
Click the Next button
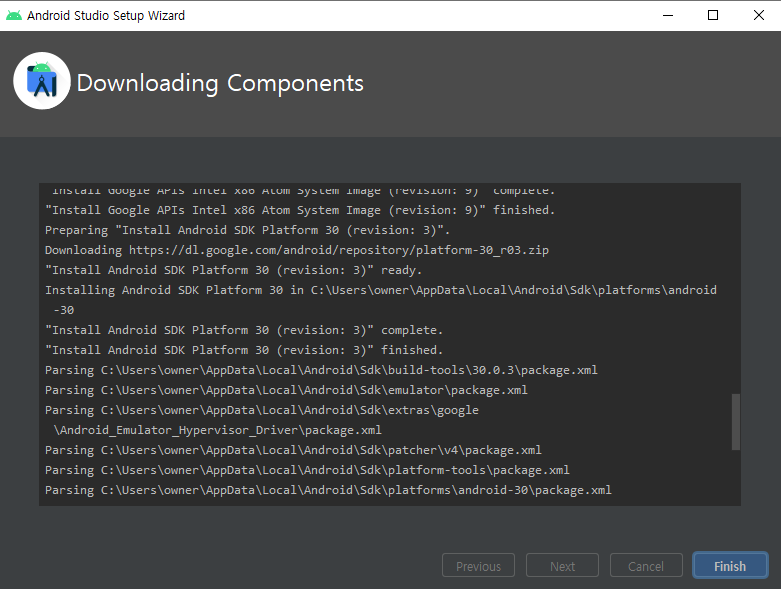[x=562, y=566]
